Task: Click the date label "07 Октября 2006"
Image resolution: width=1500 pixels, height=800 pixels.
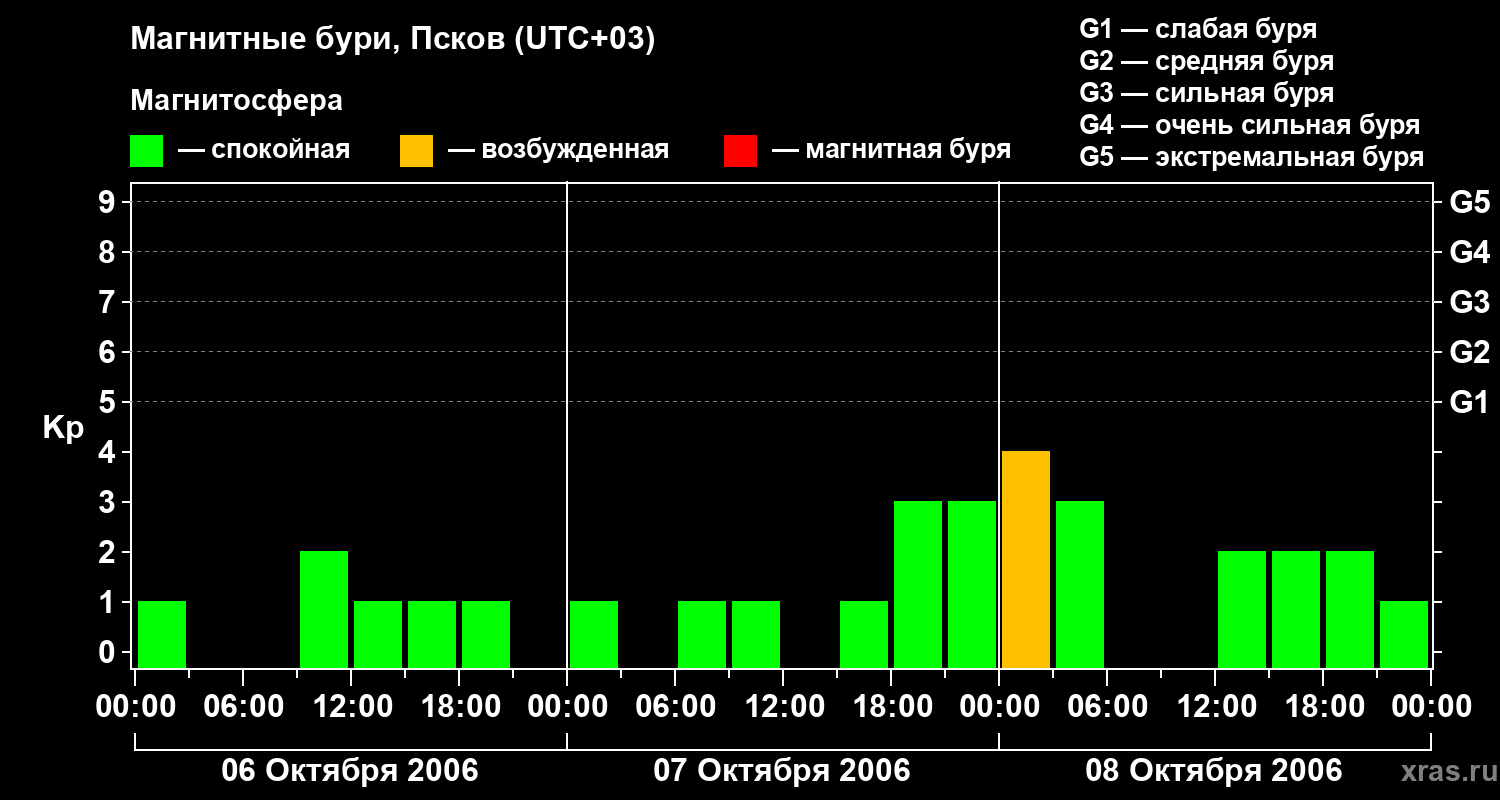Action: tap(782, 771)
